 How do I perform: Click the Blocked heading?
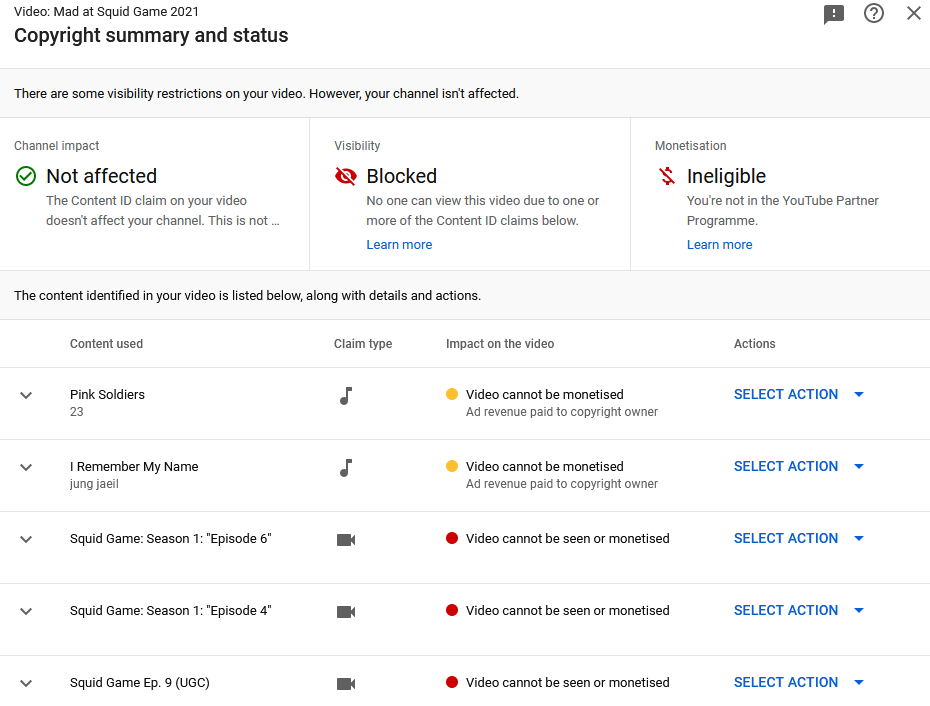tap(402, 176)
